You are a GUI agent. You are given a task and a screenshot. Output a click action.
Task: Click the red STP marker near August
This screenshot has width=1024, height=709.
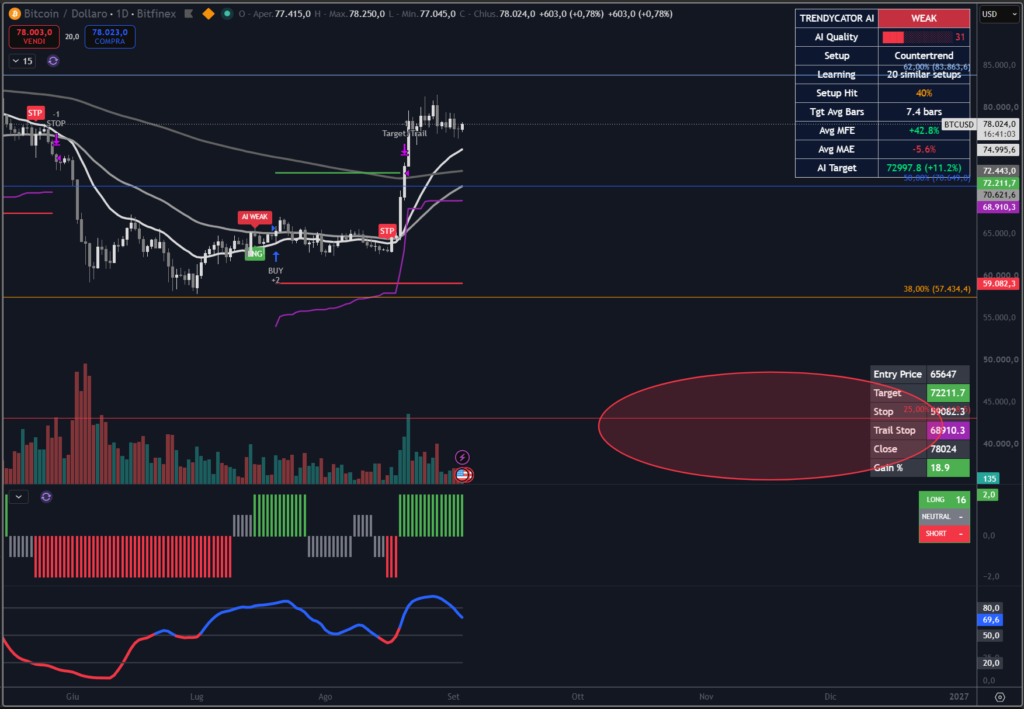pos(387,230)
